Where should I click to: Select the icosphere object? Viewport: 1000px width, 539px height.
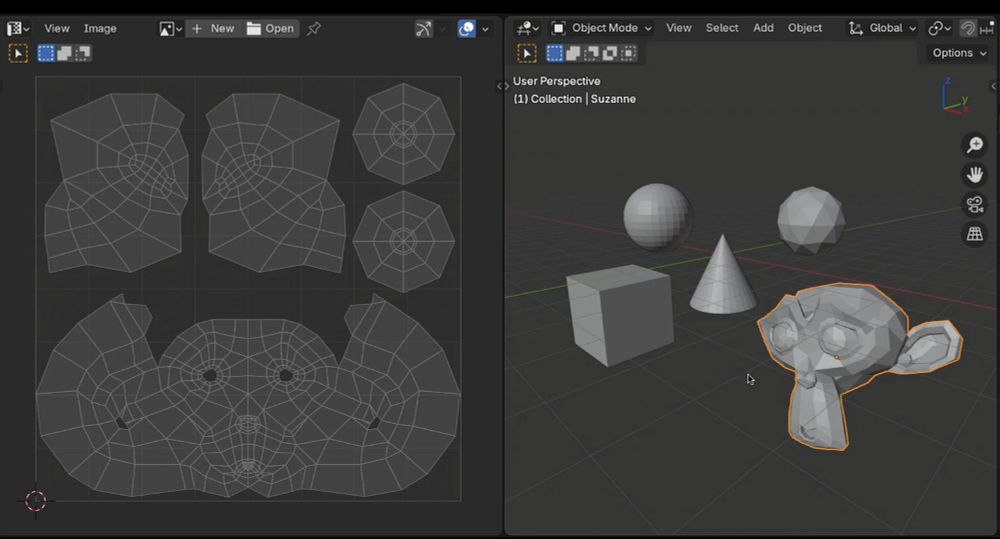click(811, 219)
